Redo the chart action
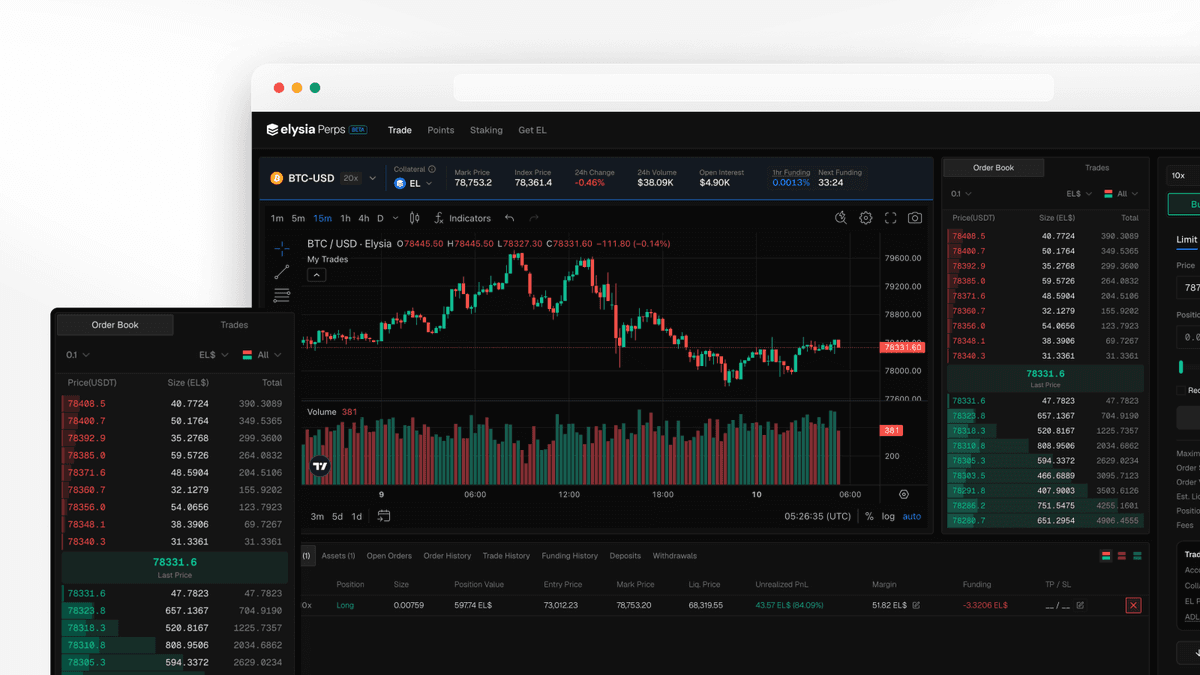Viewport: 1200px width, 675px height. (534, 218)
